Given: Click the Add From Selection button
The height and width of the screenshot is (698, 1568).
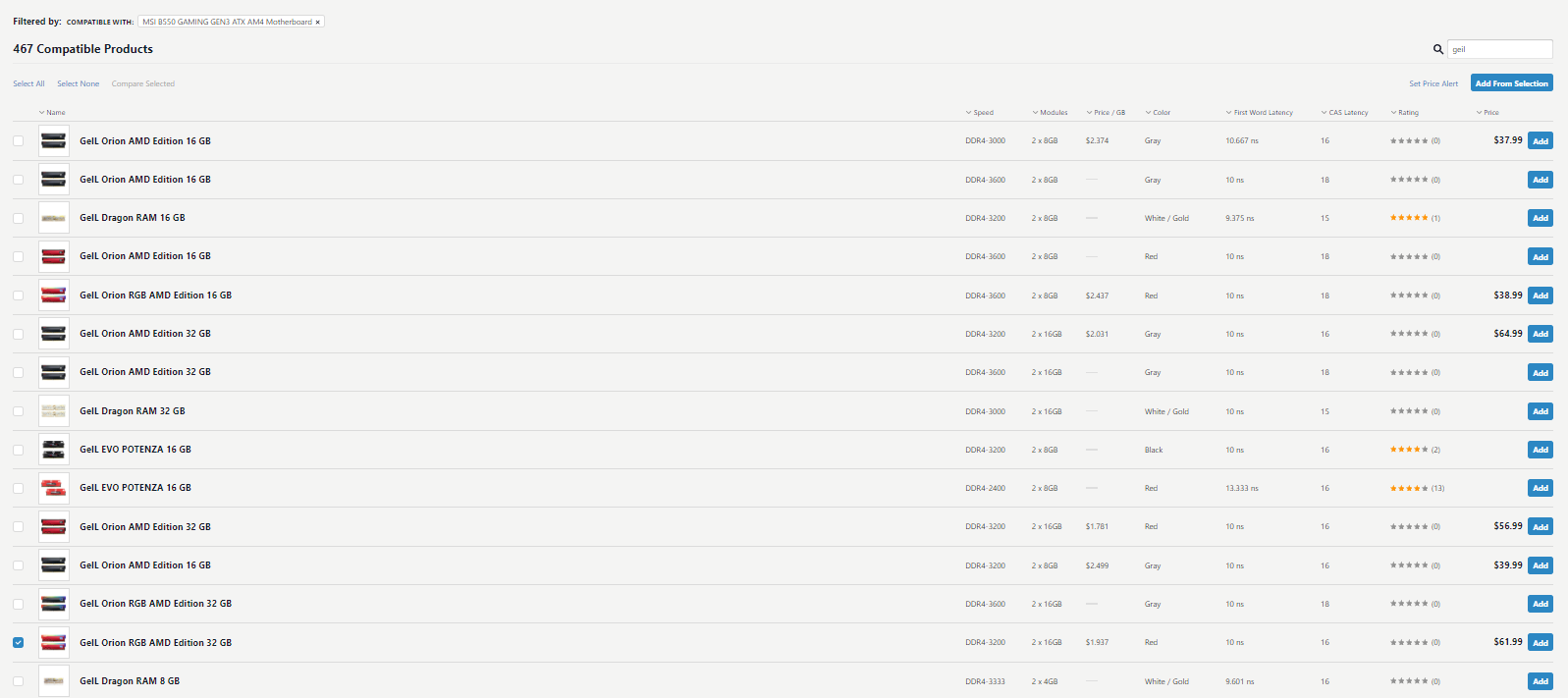Looking at the screenshot, I should tap(1511, 83).
